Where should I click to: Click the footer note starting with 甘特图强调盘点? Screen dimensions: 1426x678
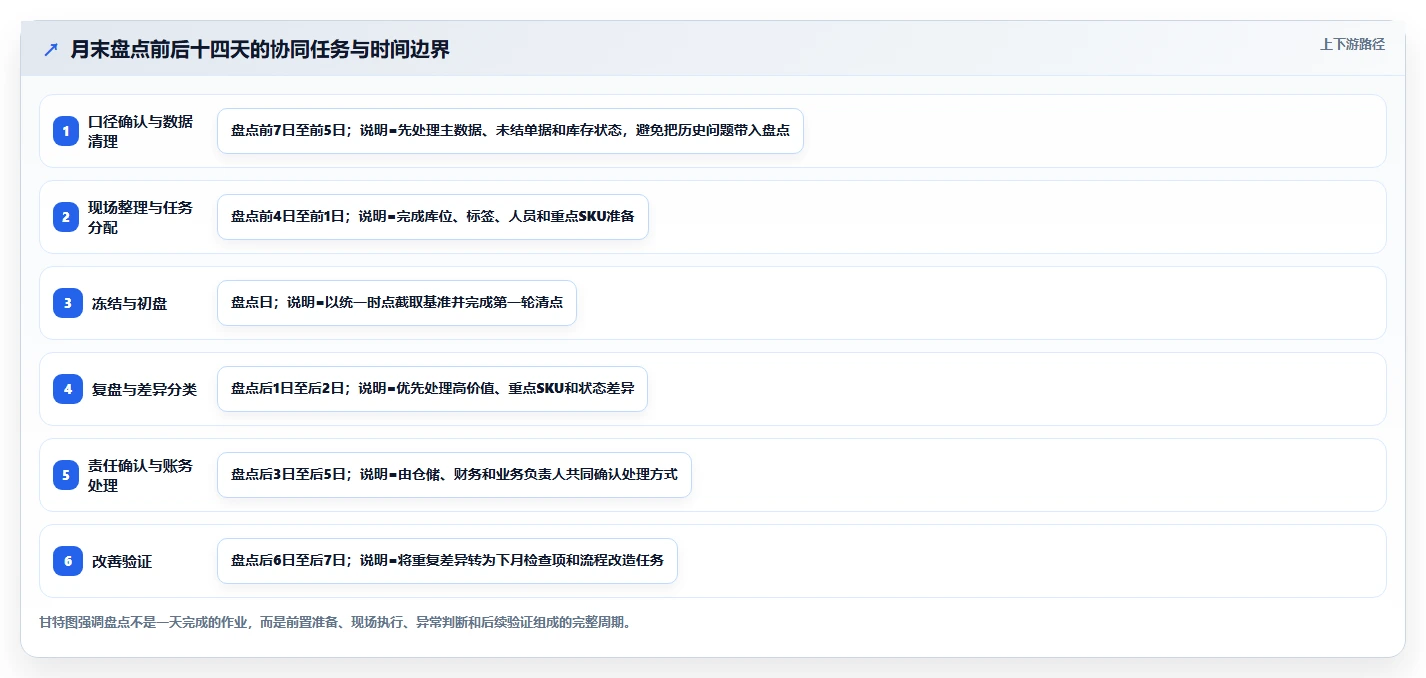[x=335, y=622]
